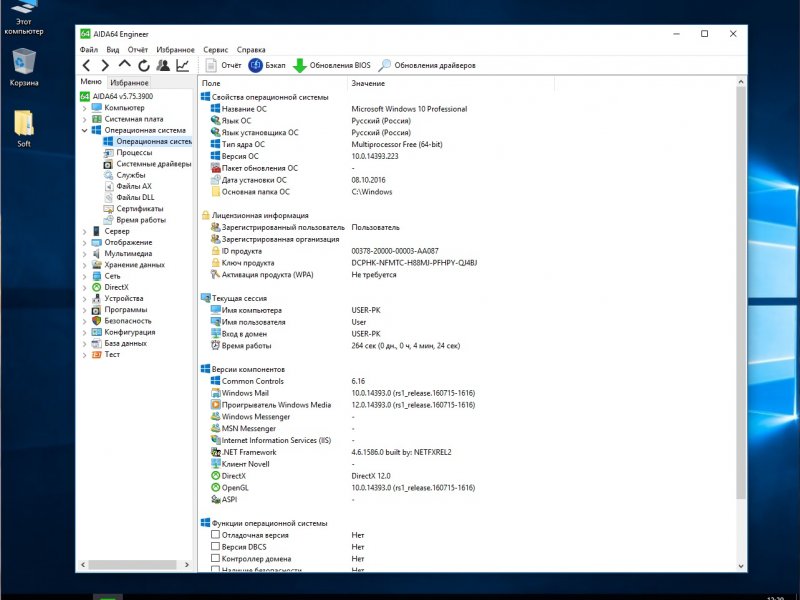800x600 pixels.
Task: Go forward with the right arrow toolbar icon
Action: pyautogui.click(x=105, y=65)
